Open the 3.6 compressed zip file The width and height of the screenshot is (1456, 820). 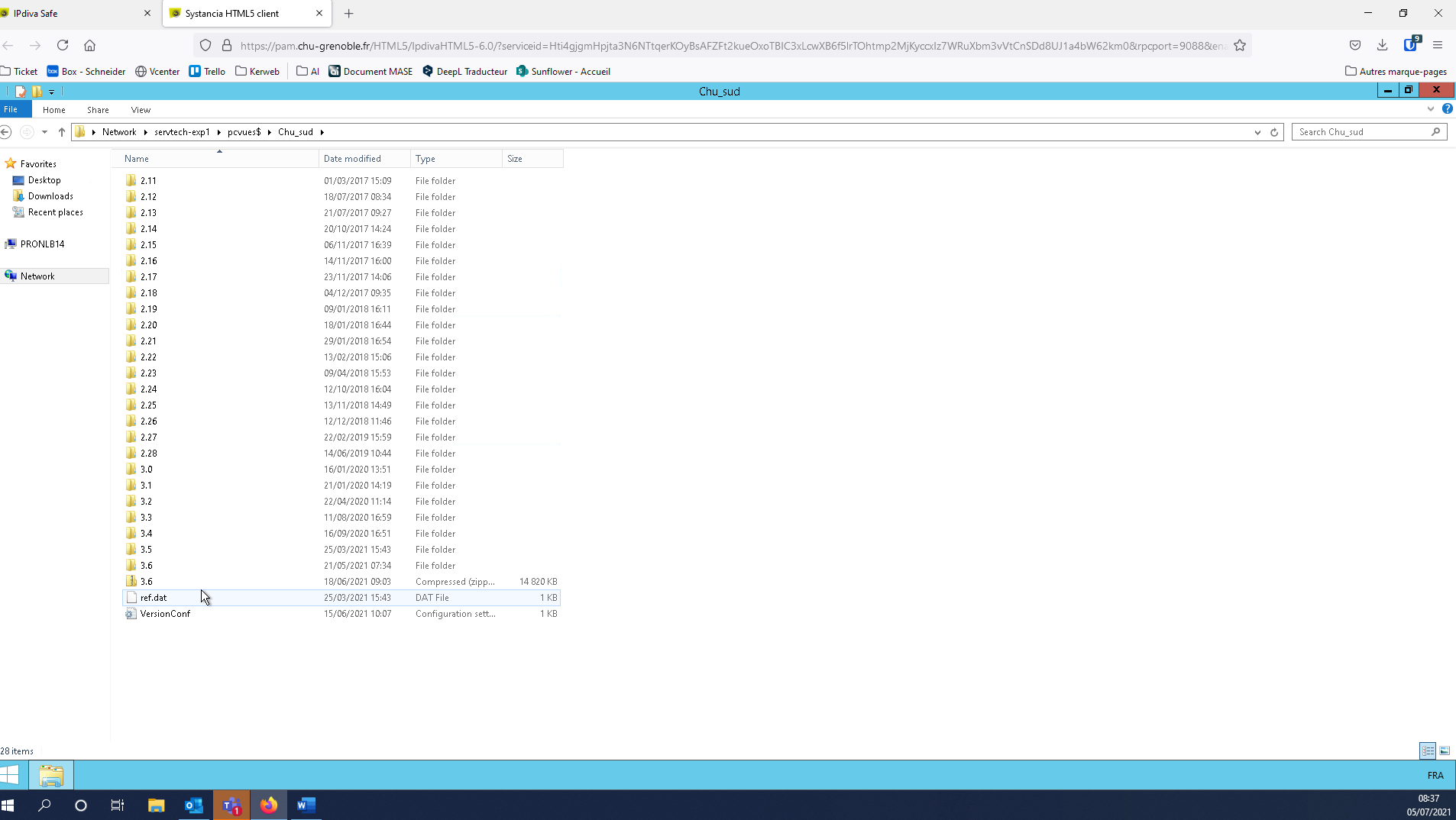(146, 582)
